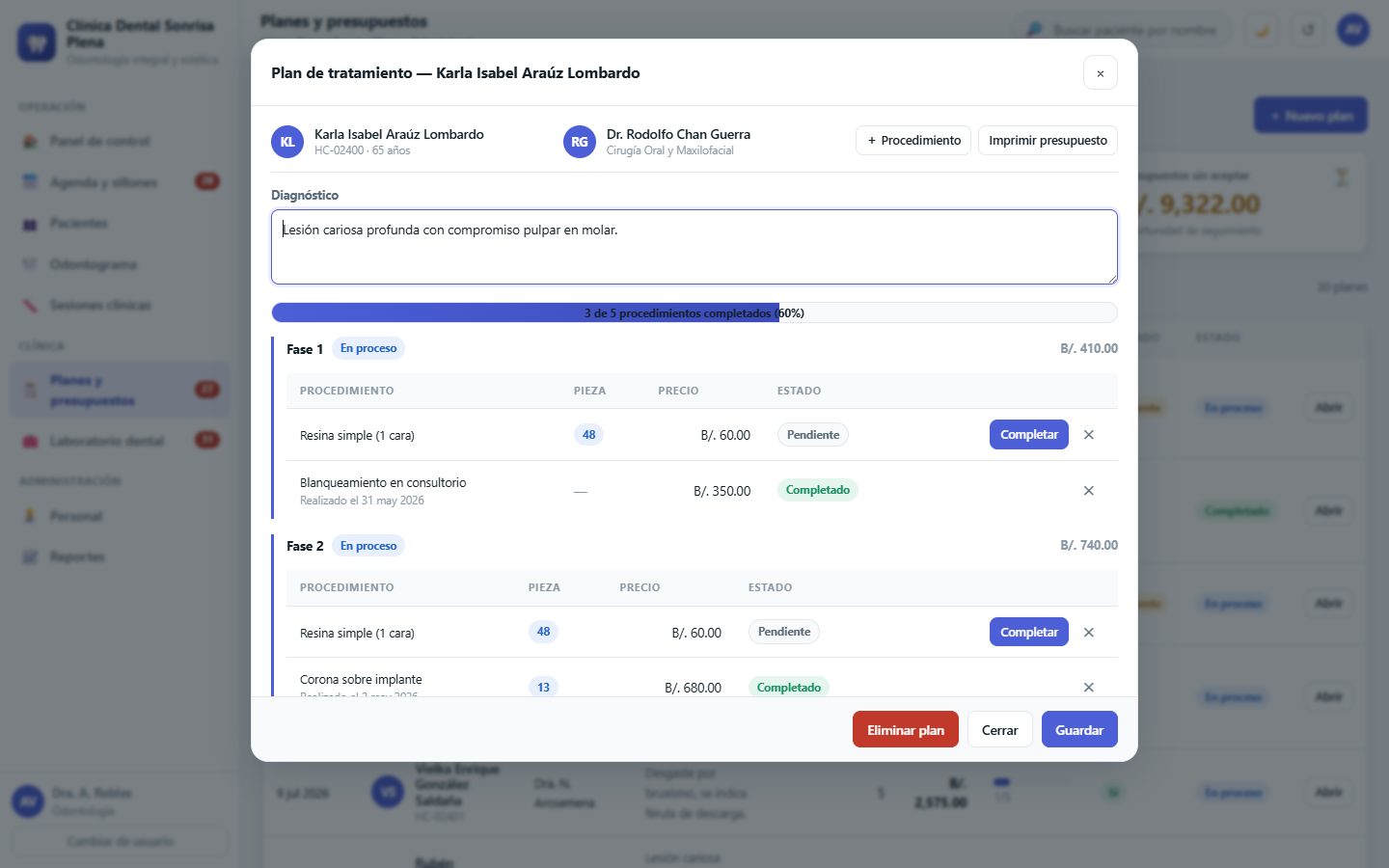Click the Fase 1 total B/. 410.00

pos(1089,348)
